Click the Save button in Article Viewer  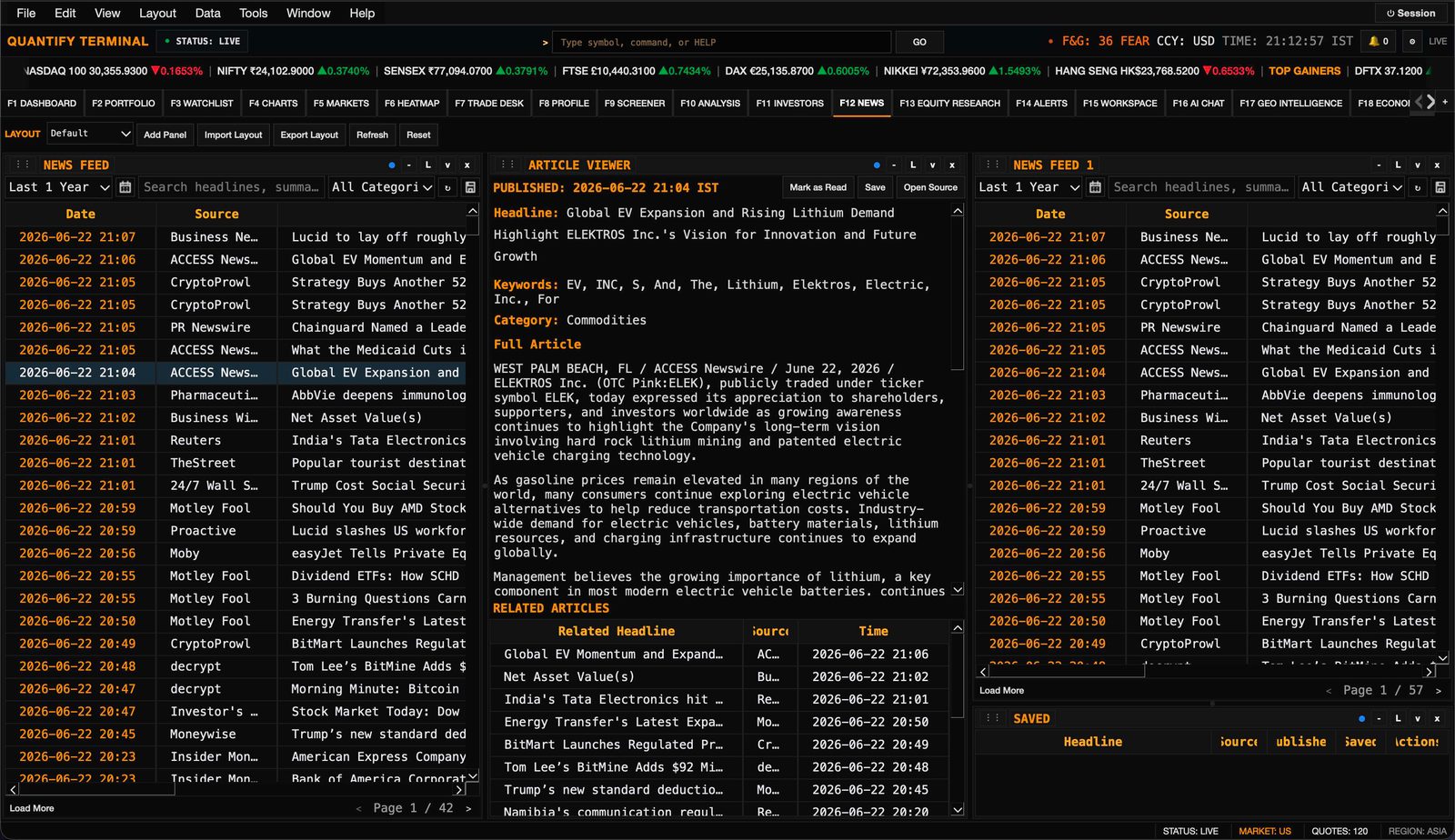pyautogui.click(x=875, y=187)
